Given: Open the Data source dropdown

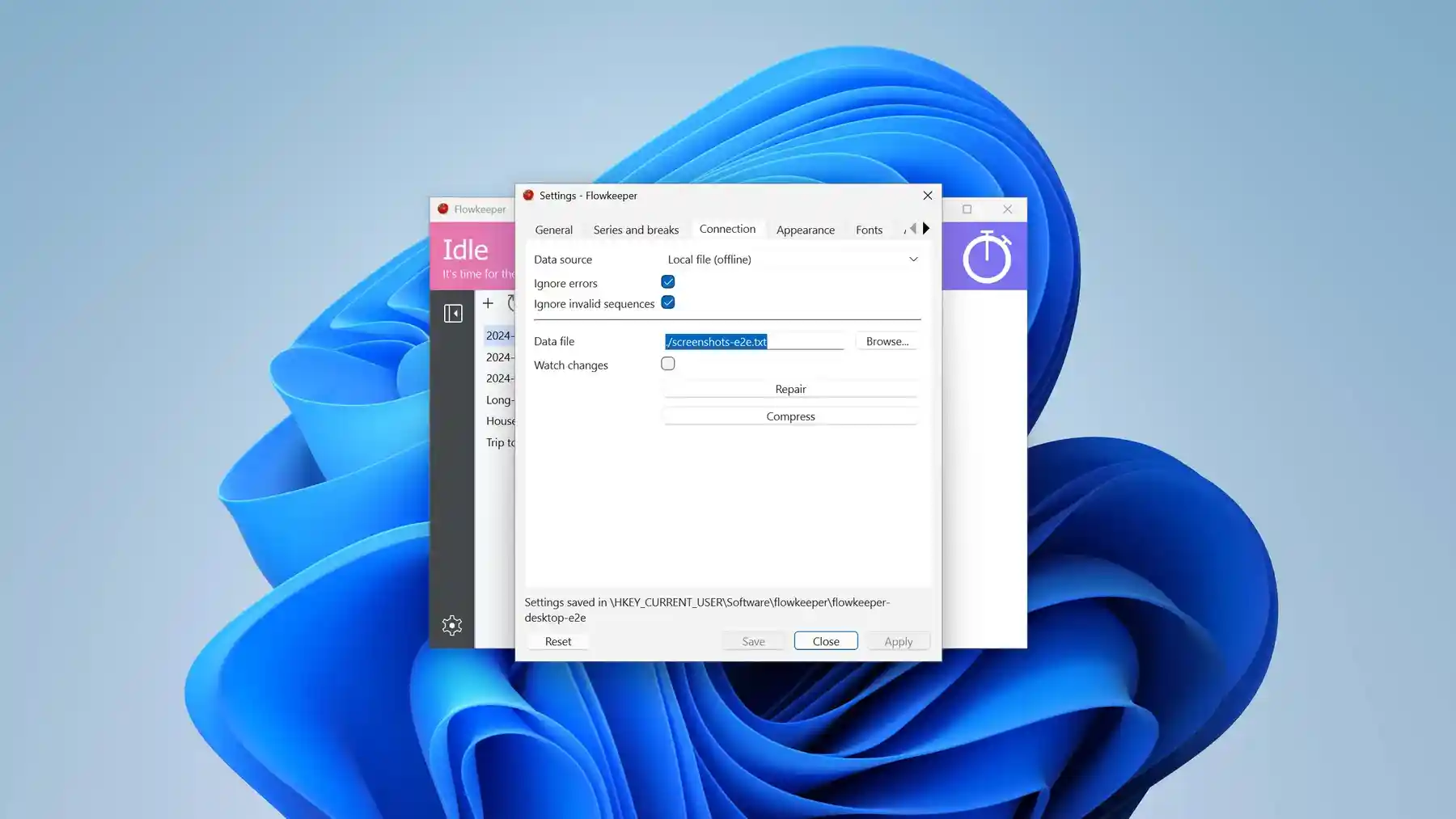Looking at the screenshot, I should click(x=912, y=259).
